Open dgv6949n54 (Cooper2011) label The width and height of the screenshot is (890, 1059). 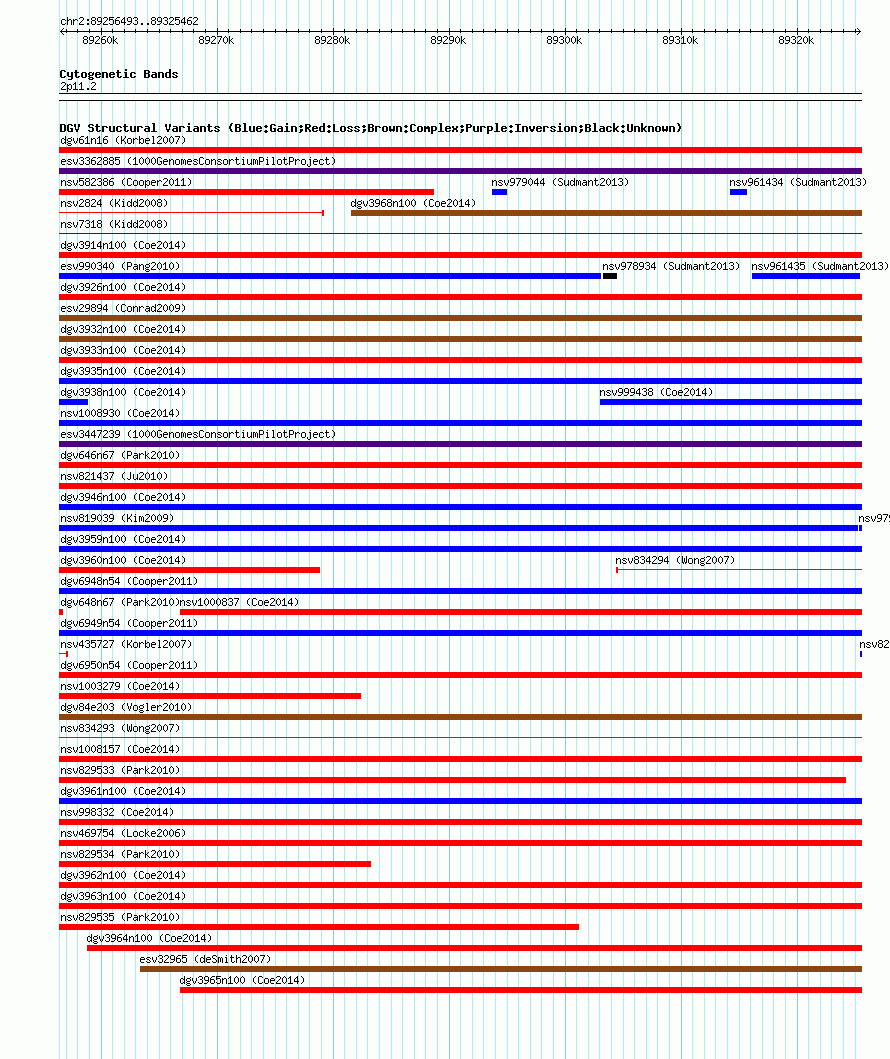point(129,623)
